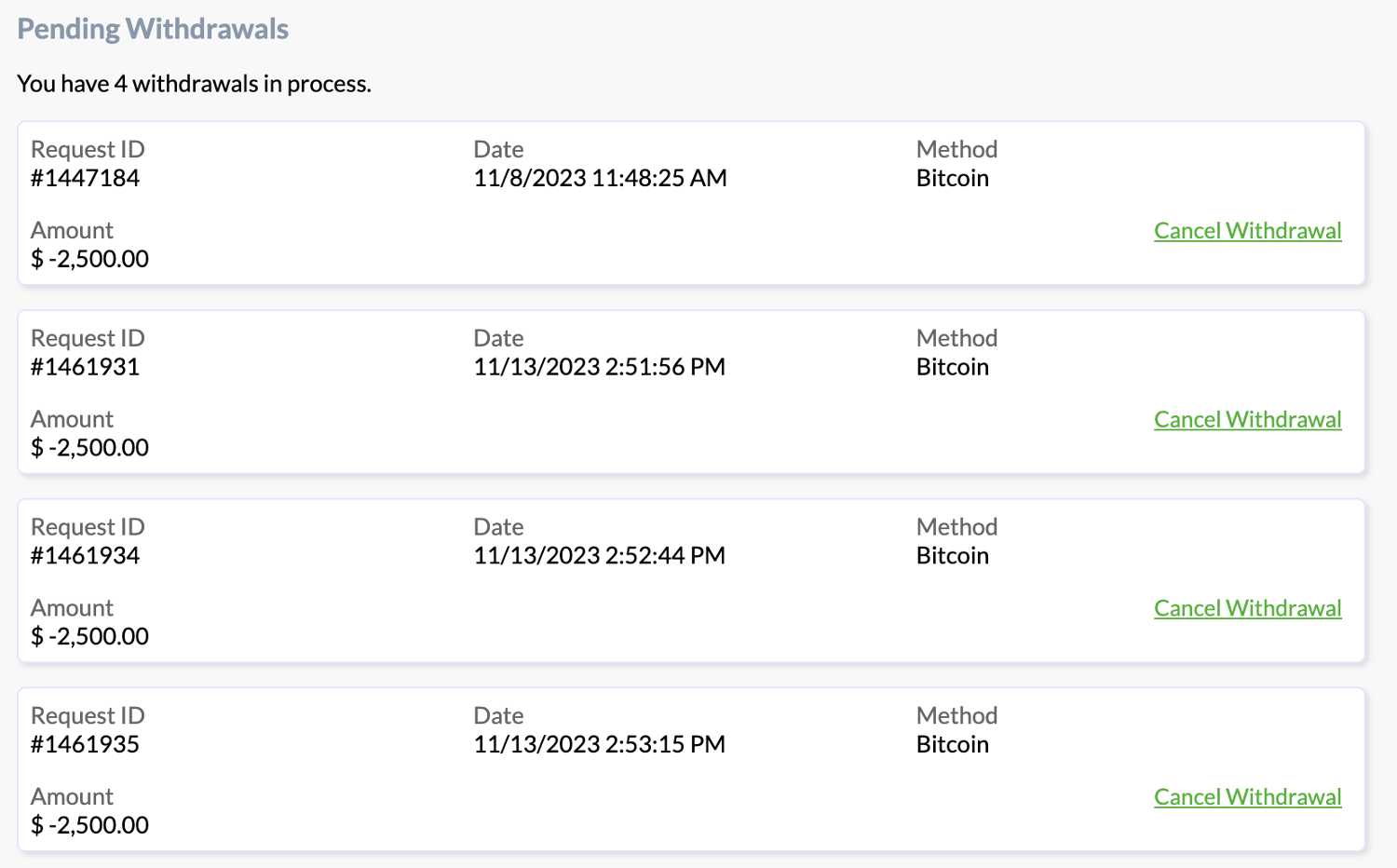Click Bitcoin method in the last withdrawal
The height and width of the screenshot is (868, 1397).
[x=952, y=744]
